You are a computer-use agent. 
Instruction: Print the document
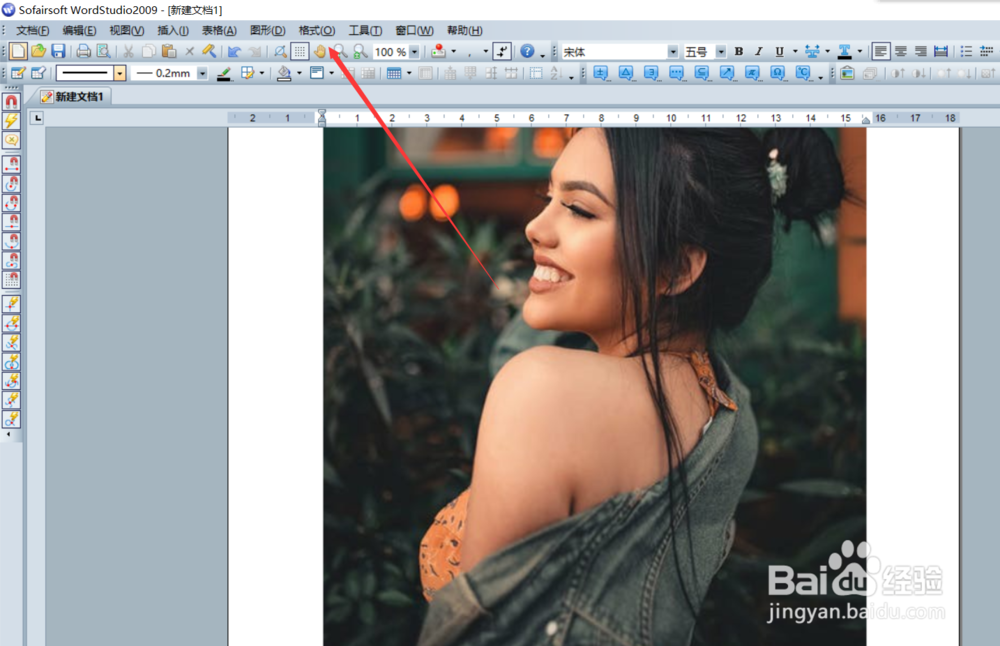point(83,51)
